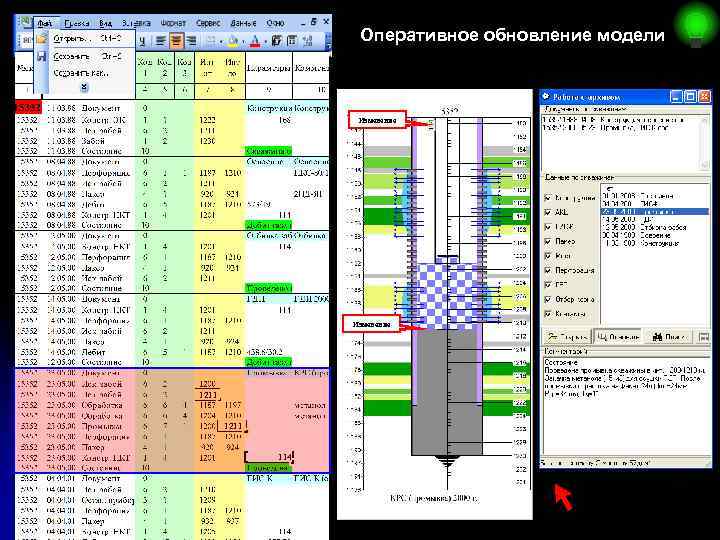
Task: Toggle the second checkbox below Конструкция
Action: [547, 212]
